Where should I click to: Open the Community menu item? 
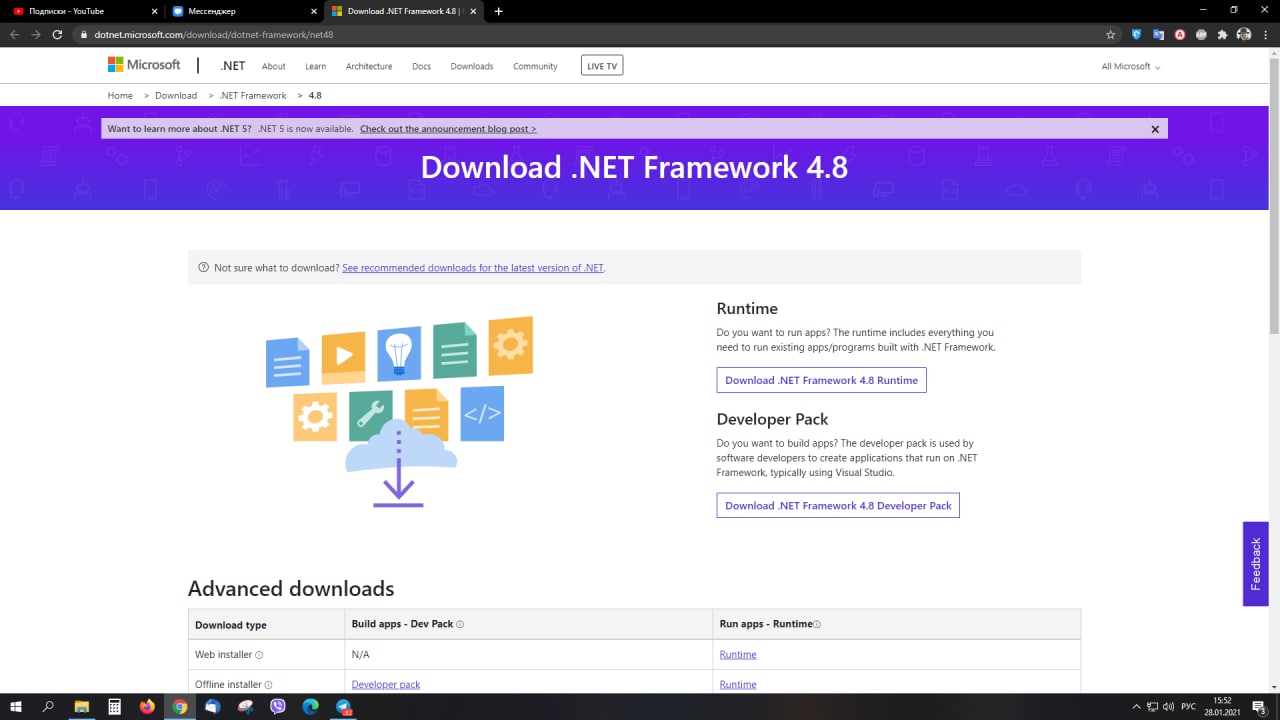tap(535, 66)
